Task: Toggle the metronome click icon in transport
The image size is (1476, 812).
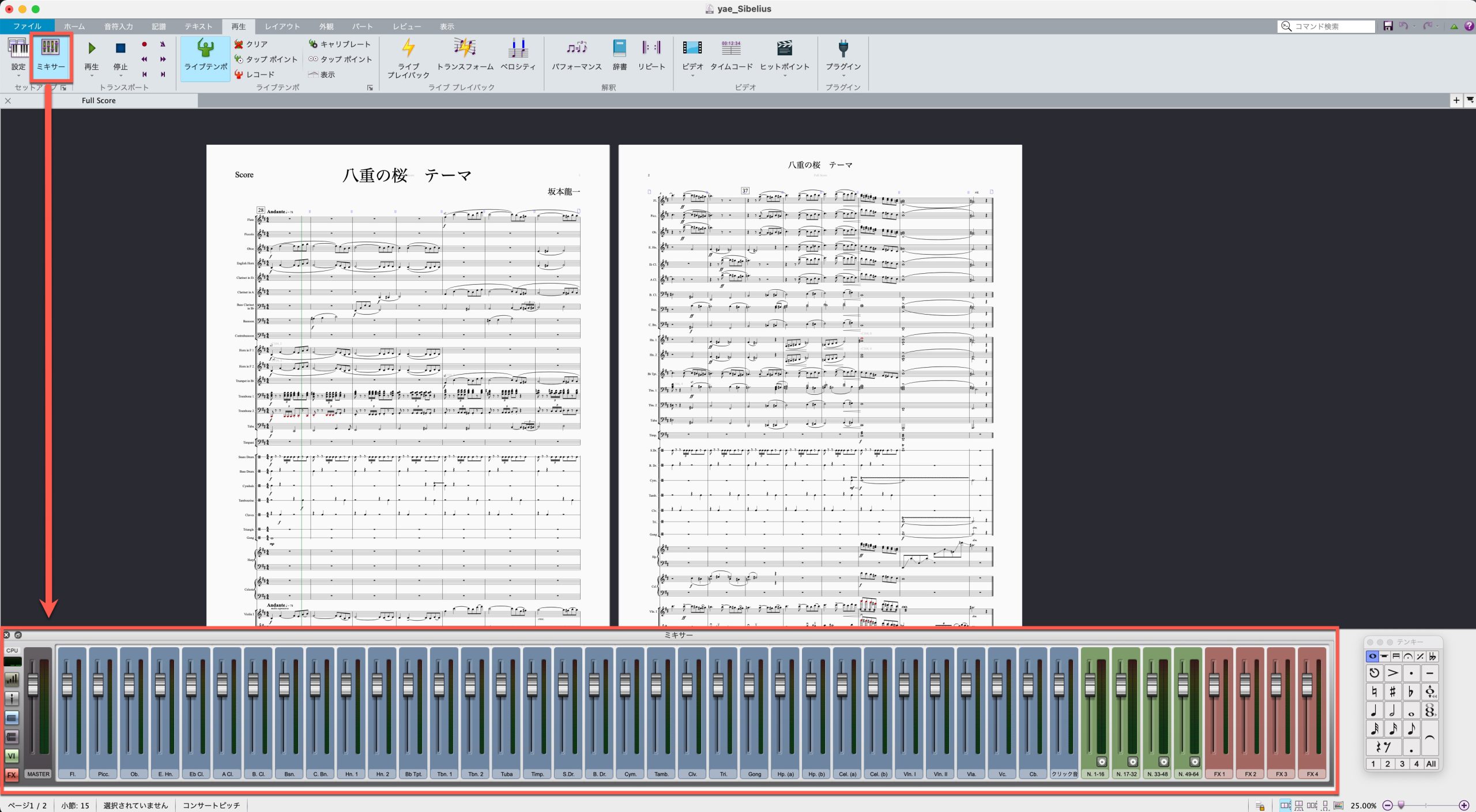Action: click(x=163, y=44)
